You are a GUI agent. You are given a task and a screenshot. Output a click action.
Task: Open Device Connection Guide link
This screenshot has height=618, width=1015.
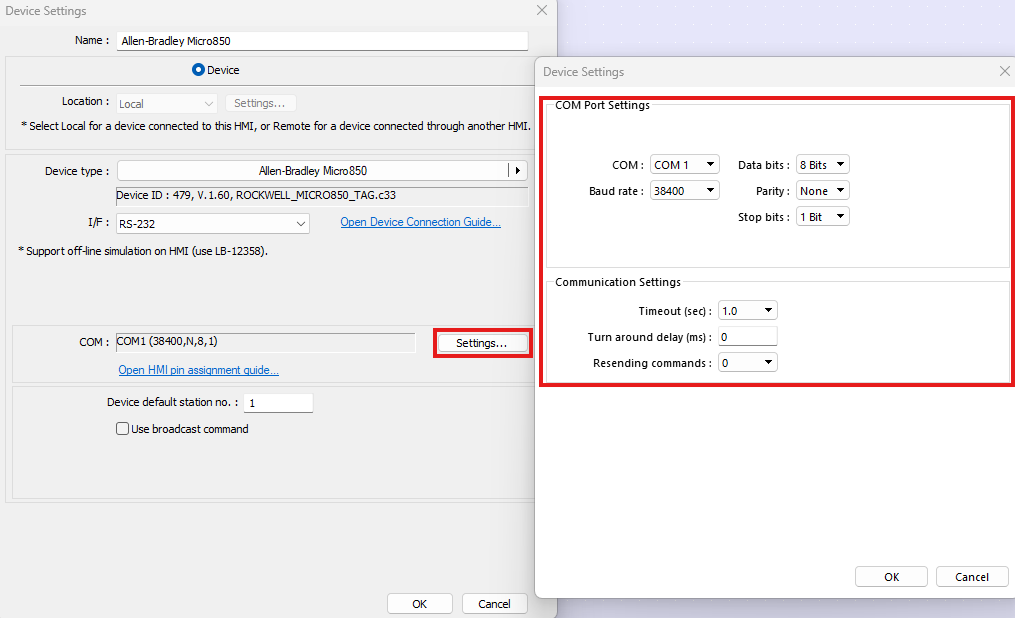pyautogui.click(x=421, y=222)
